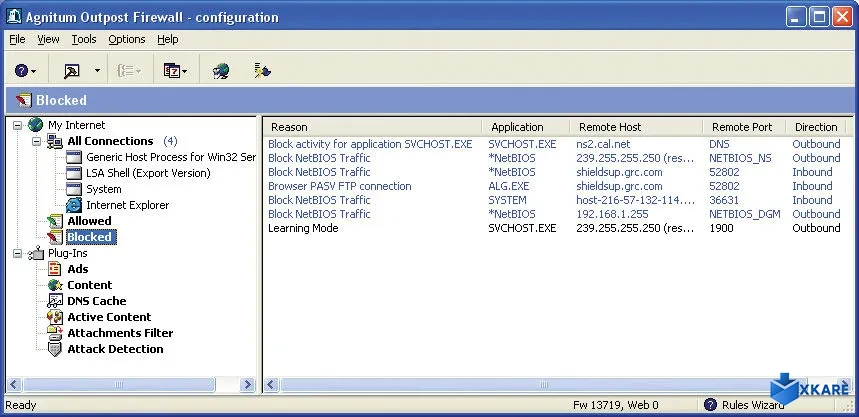The height and width of the screenshot is (417, 859).
Task: Select the Blocked tree item label
Action: [91, 237]
